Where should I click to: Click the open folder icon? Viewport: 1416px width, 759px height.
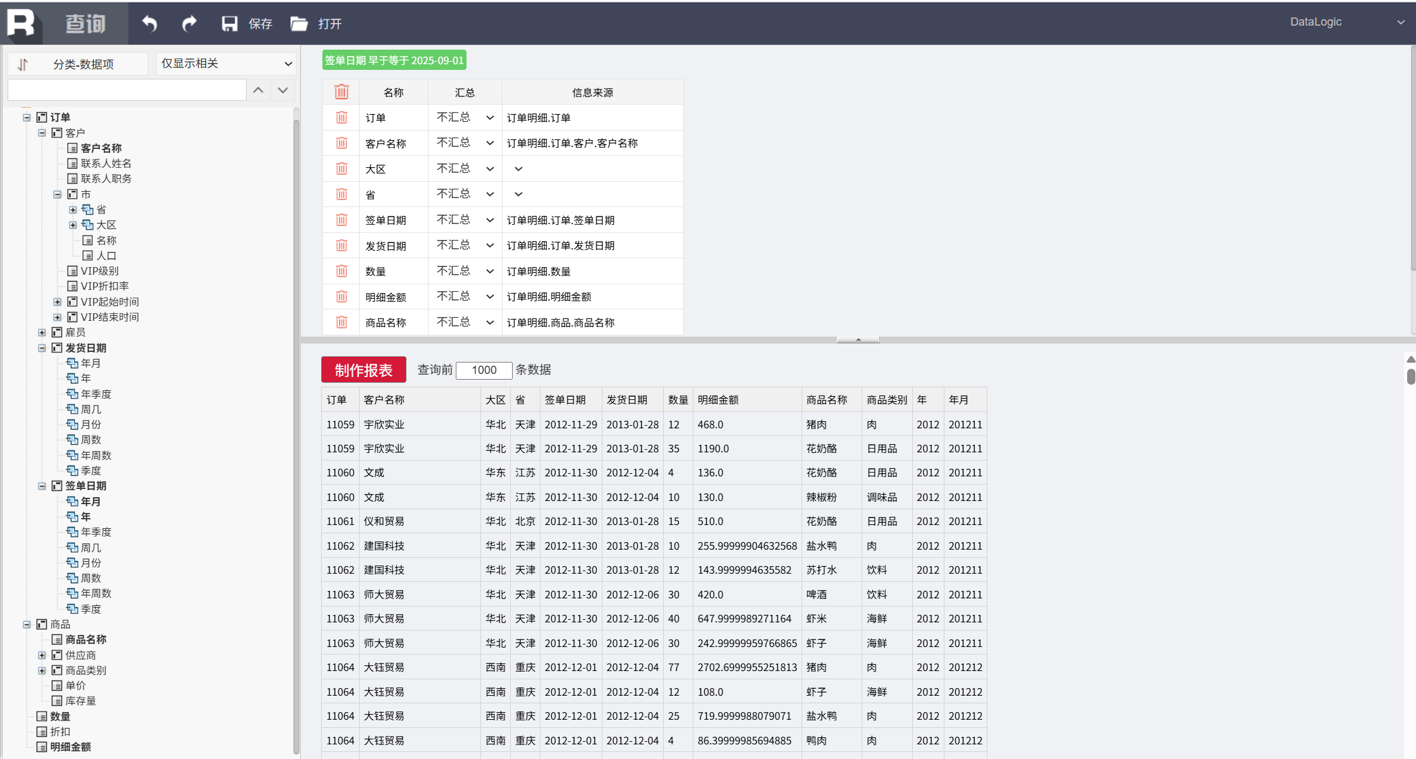[299, 23]
